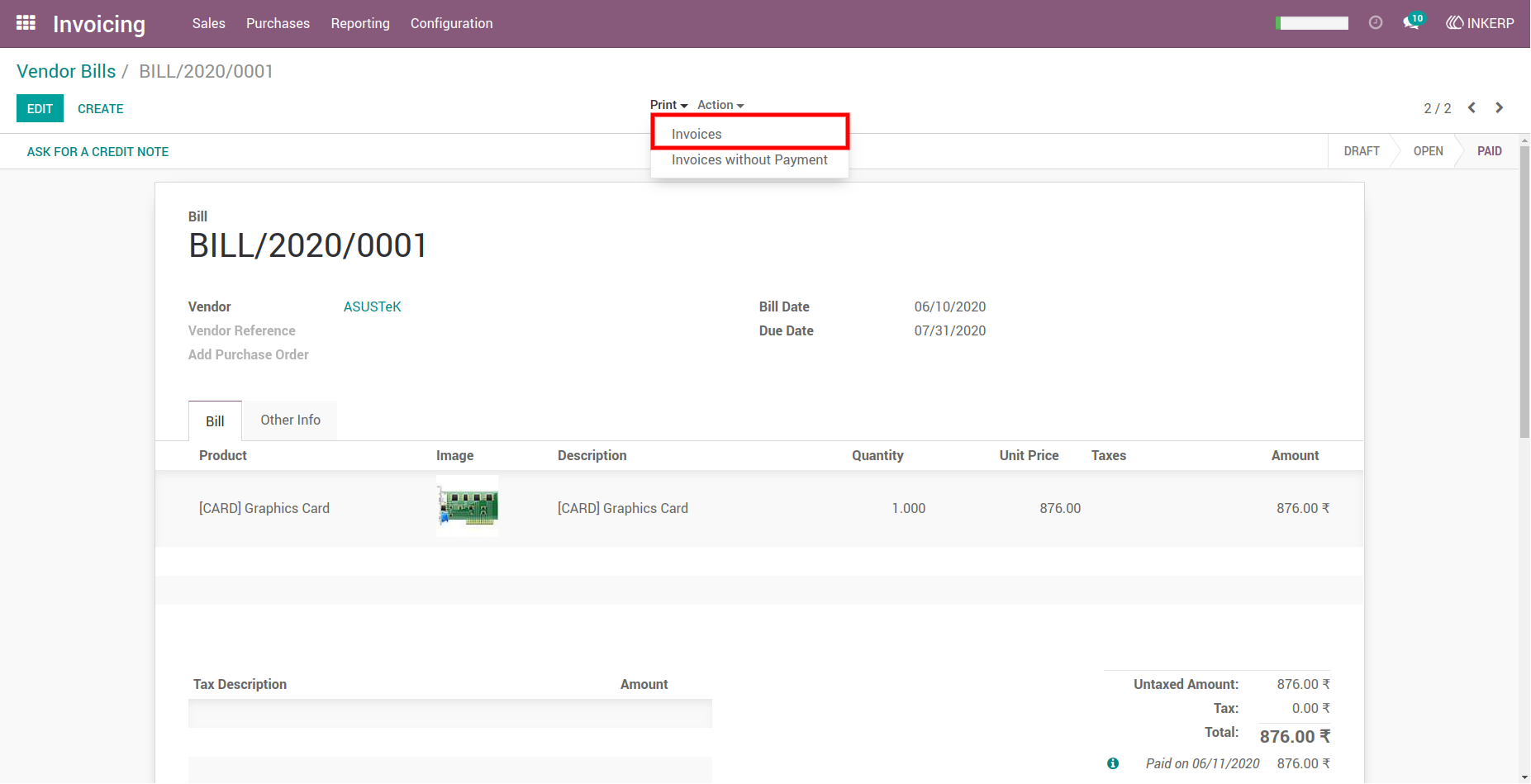This screenshot has height=784, width=1531.
Task: Expand the Action dropdown
Action: click(720, 105)
